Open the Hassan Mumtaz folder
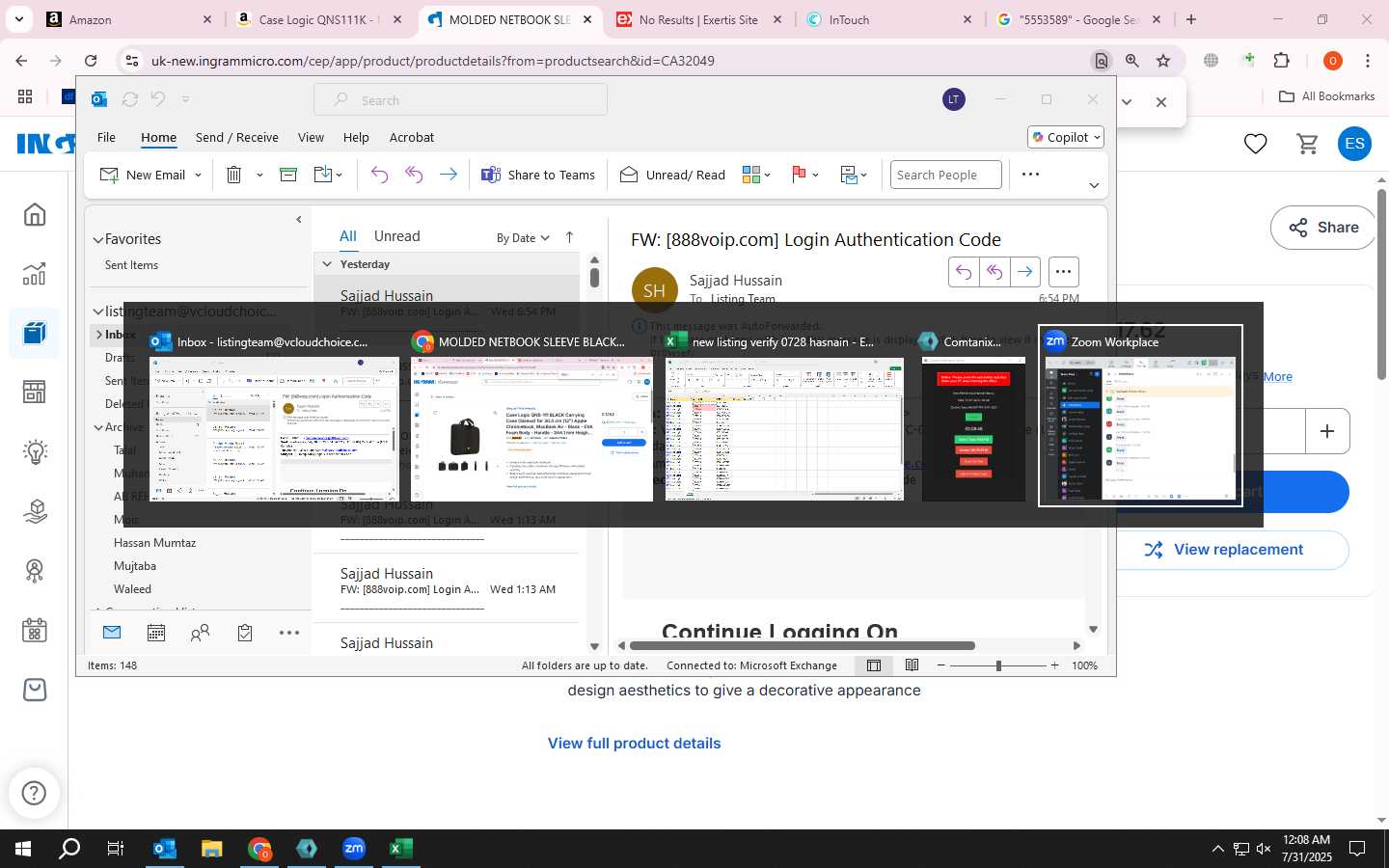Viewport: 1389px width, 868px height. pyautogui.click(x=154, y=543)
